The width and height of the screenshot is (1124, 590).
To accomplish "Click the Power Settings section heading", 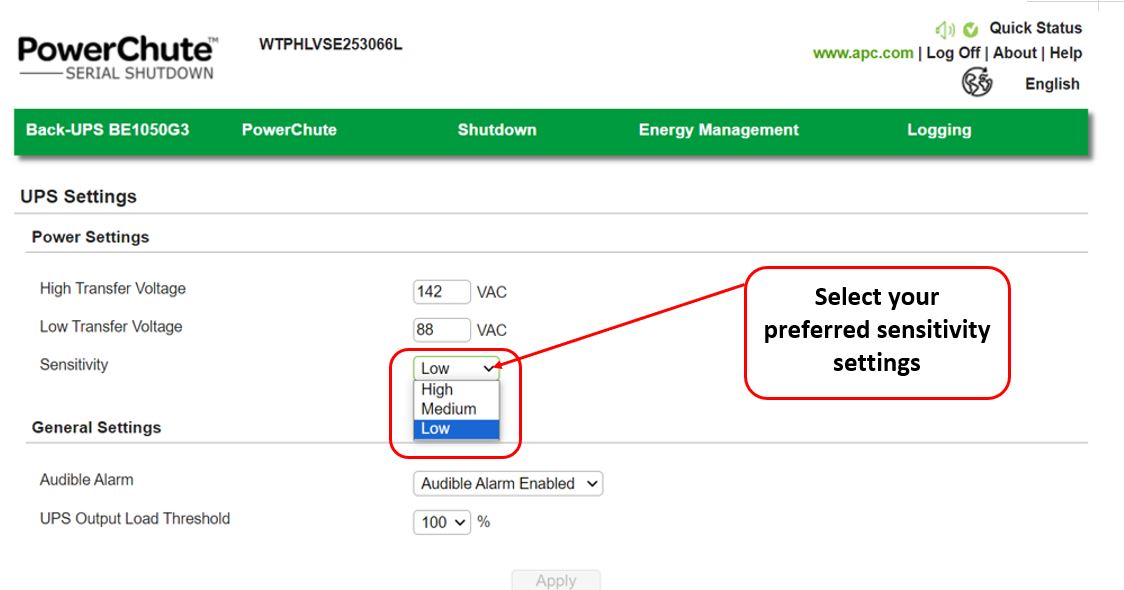I will point(90,237).
